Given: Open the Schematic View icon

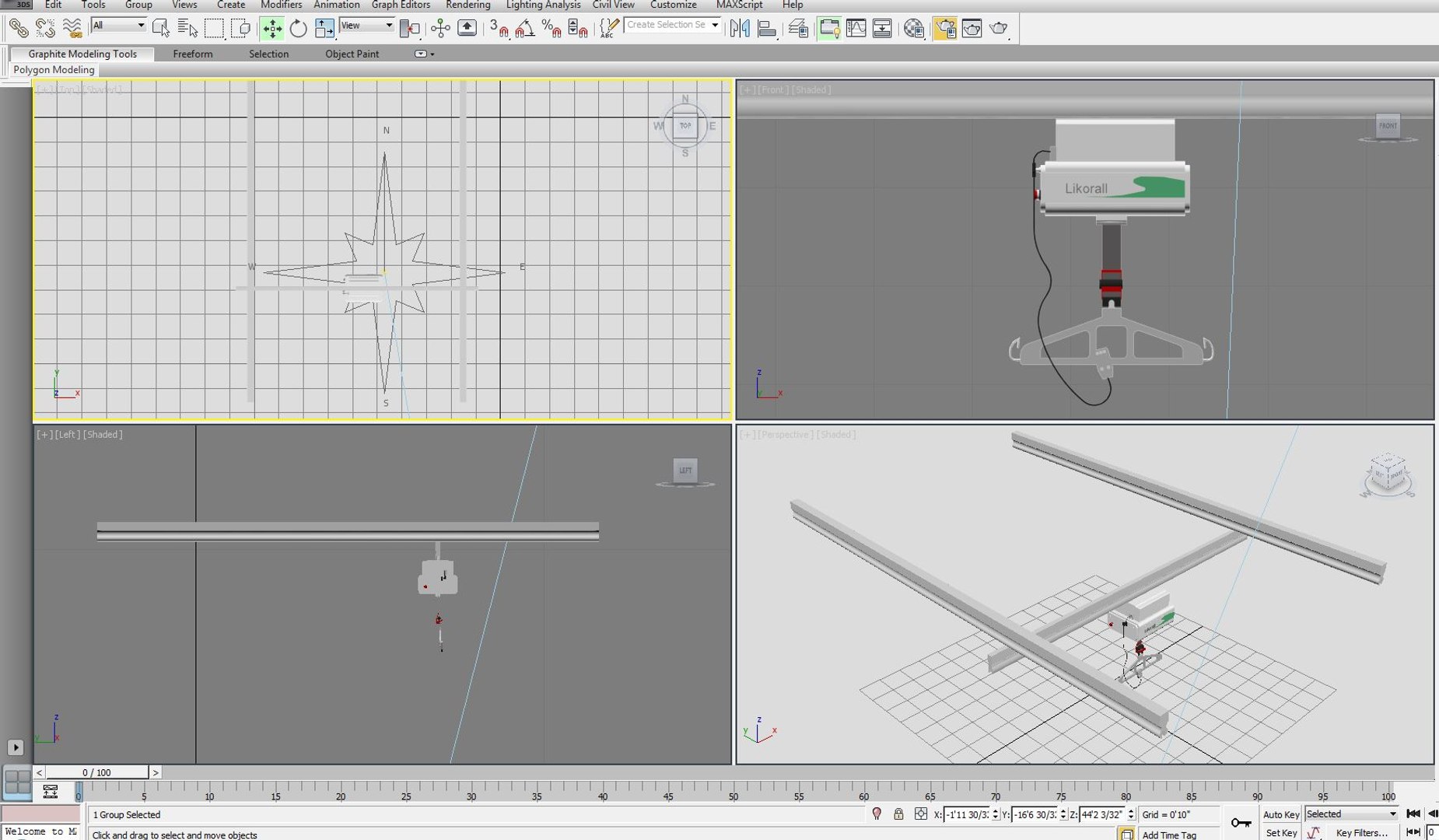Looking at the screenshot, I should (x=883, y=29).
